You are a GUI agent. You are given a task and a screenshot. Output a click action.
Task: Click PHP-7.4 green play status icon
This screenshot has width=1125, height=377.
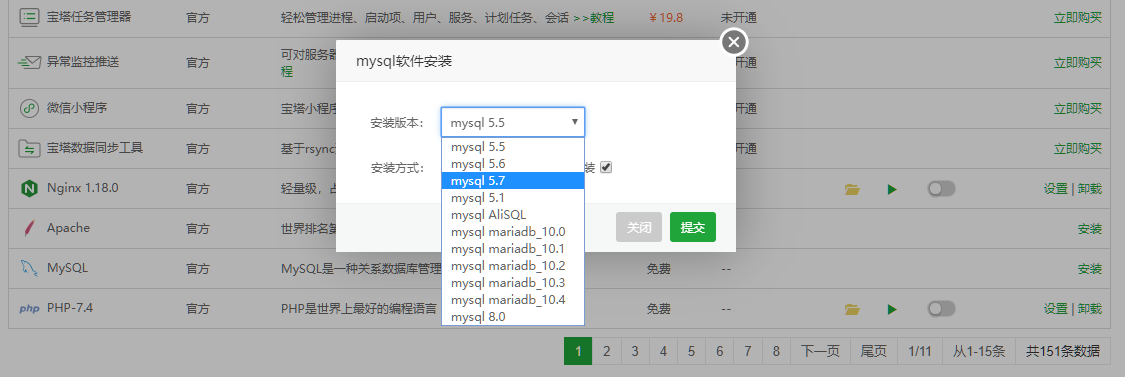892,309
